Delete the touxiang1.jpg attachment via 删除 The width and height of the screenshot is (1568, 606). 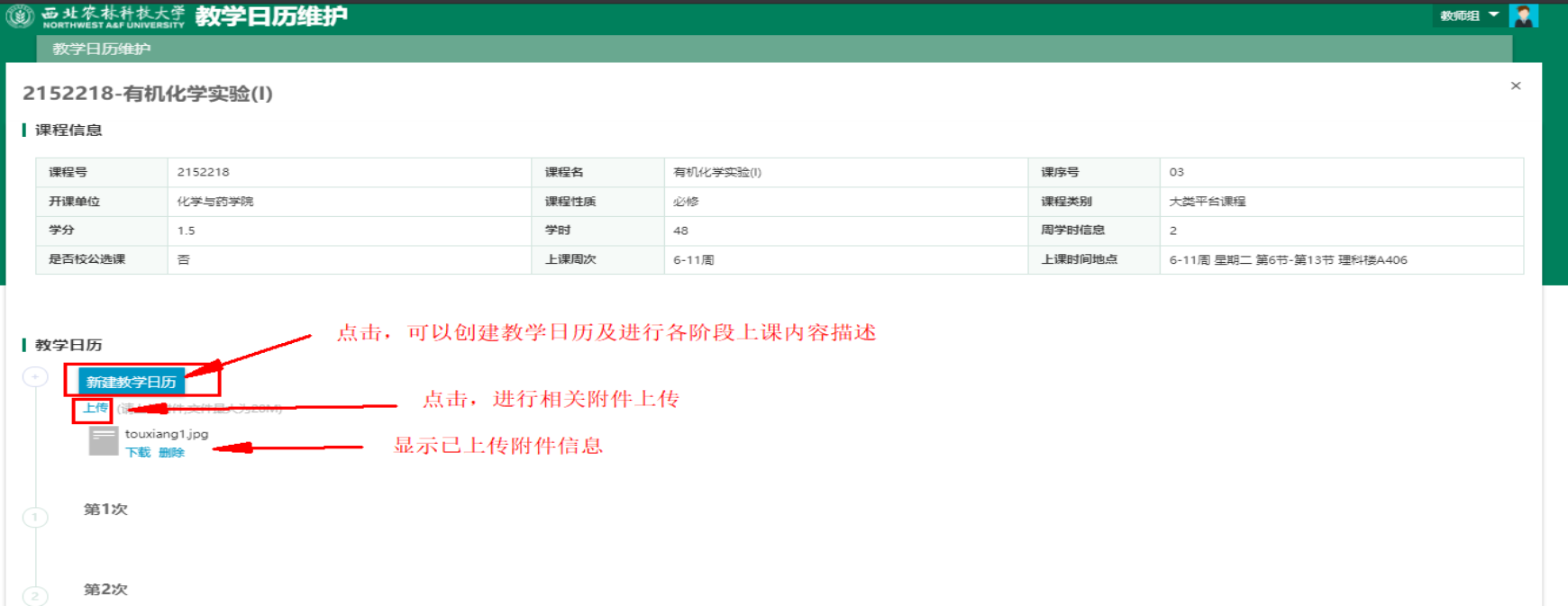171,453
